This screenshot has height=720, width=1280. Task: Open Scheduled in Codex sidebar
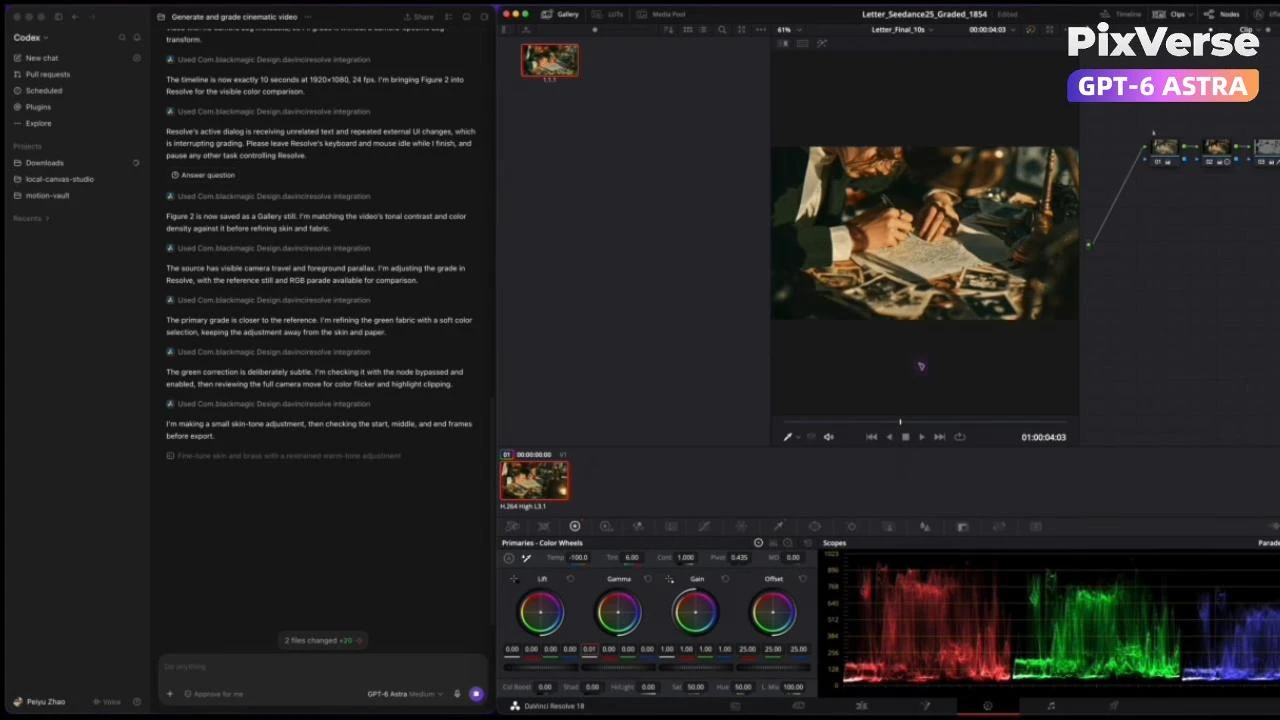pyautogui.click(x=44, y=90)
